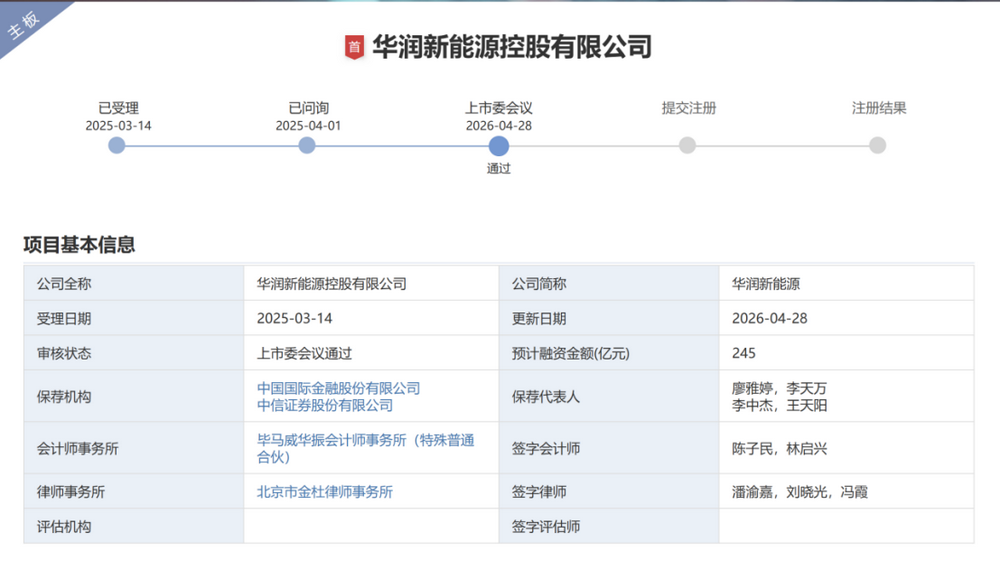Click the 通过 status label under the timeline

click(x=499, y=169)
